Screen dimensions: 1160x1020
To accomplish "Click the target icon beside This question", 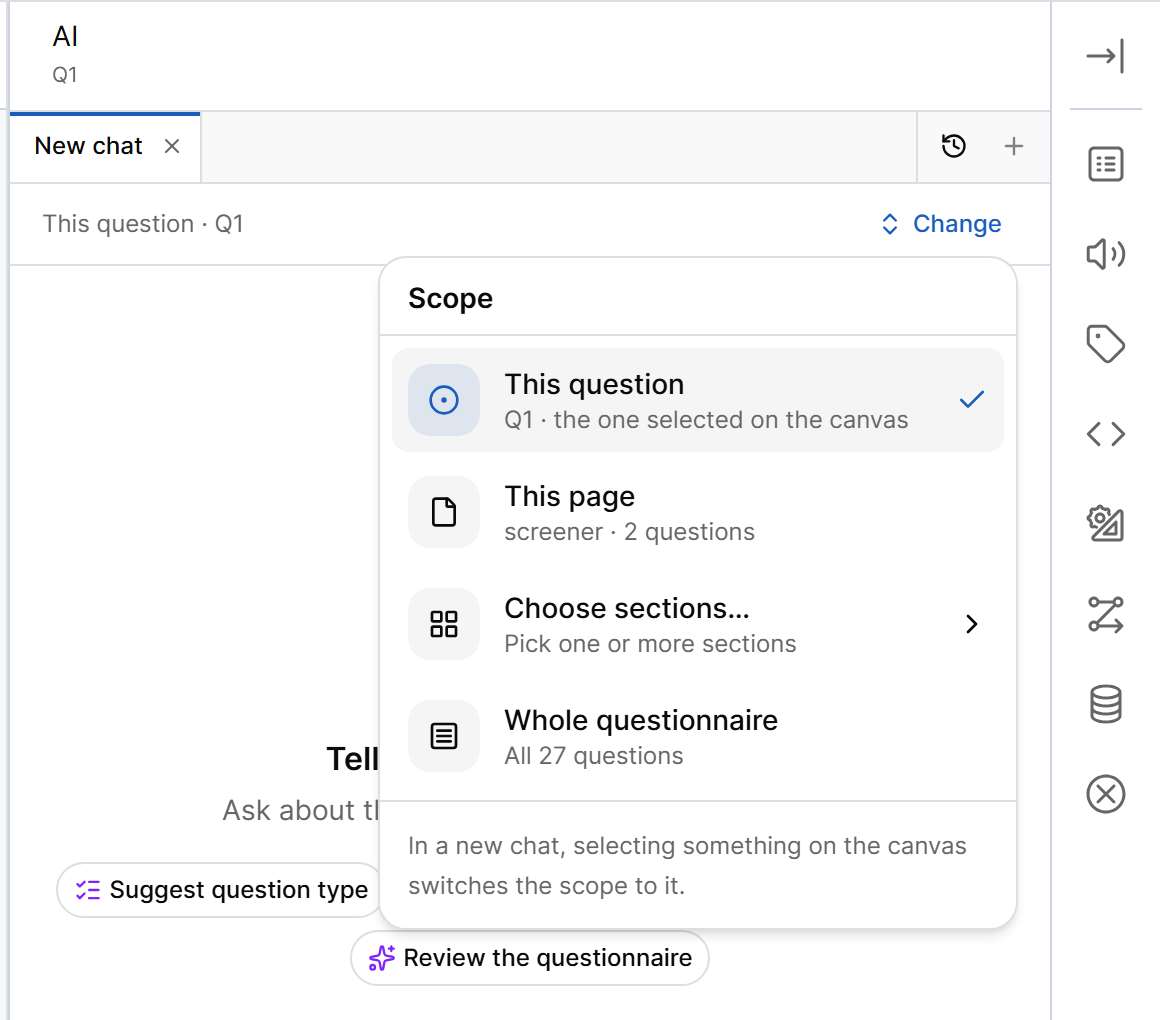I will point(444,400).
